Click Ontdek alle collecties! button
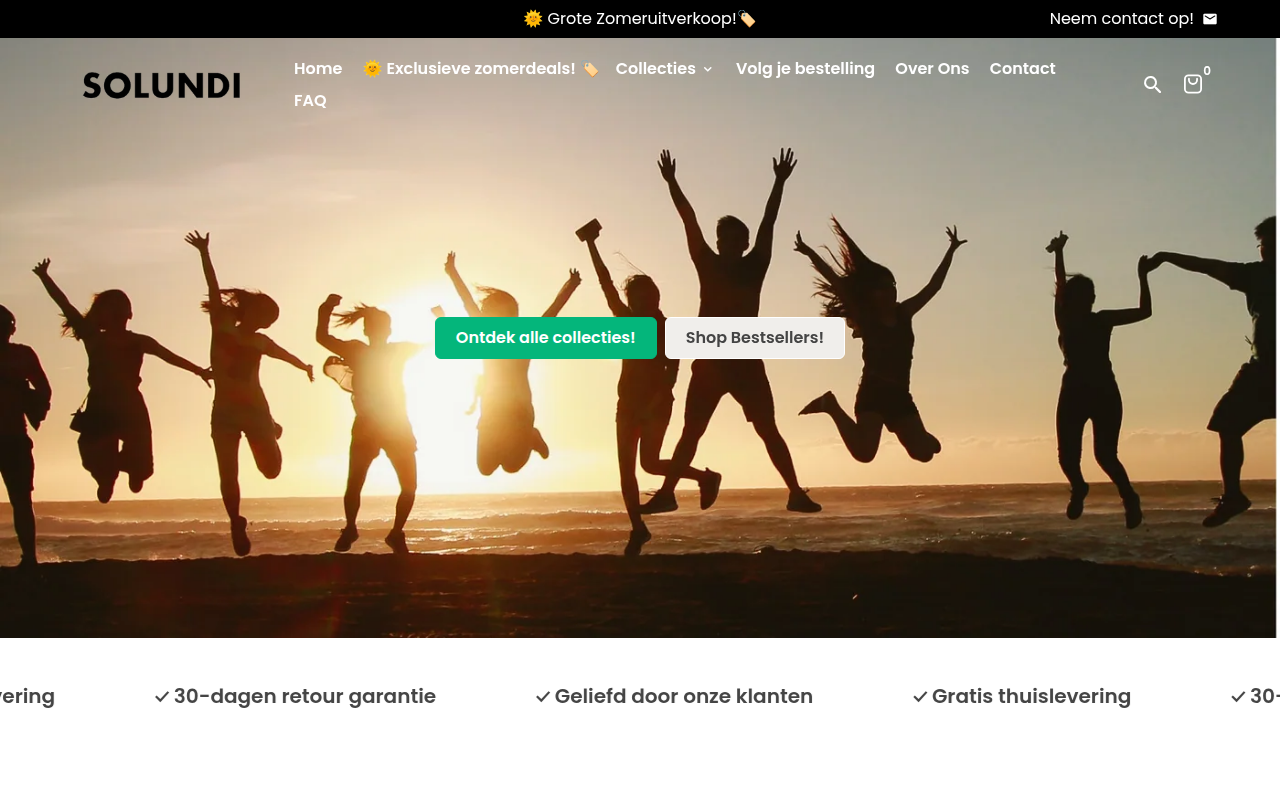 pyautogui.click(x=546, y=338)
